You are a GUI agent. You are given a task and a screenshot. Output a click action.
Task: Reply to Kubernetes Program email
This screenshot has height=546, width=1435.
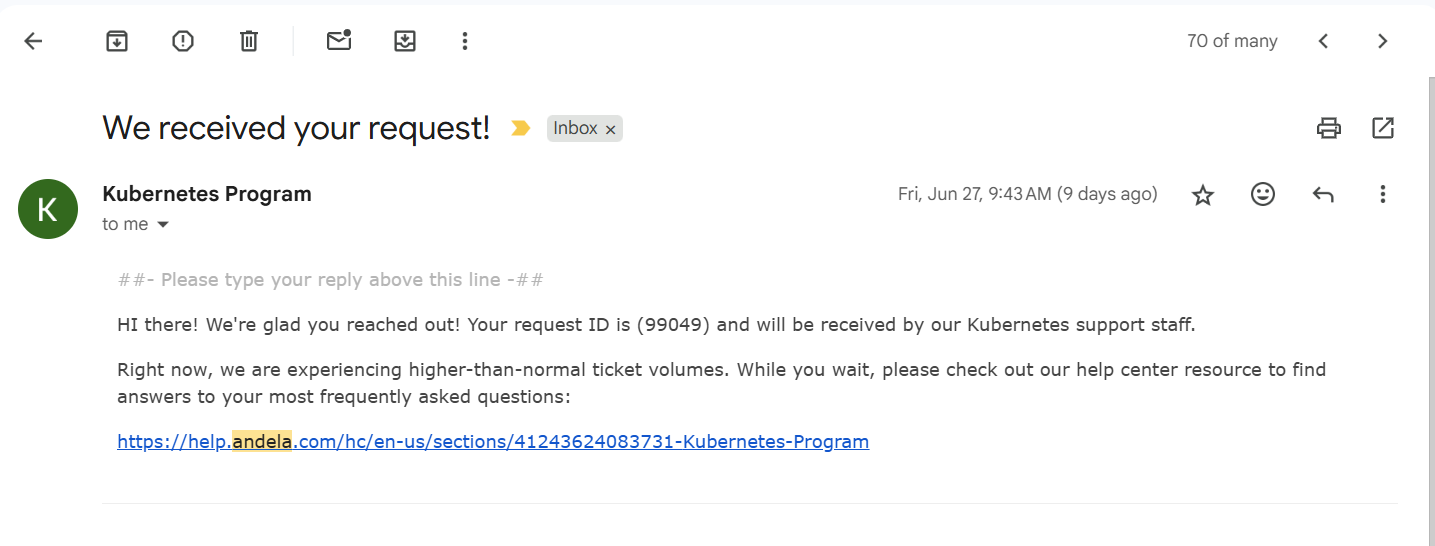1323,195
